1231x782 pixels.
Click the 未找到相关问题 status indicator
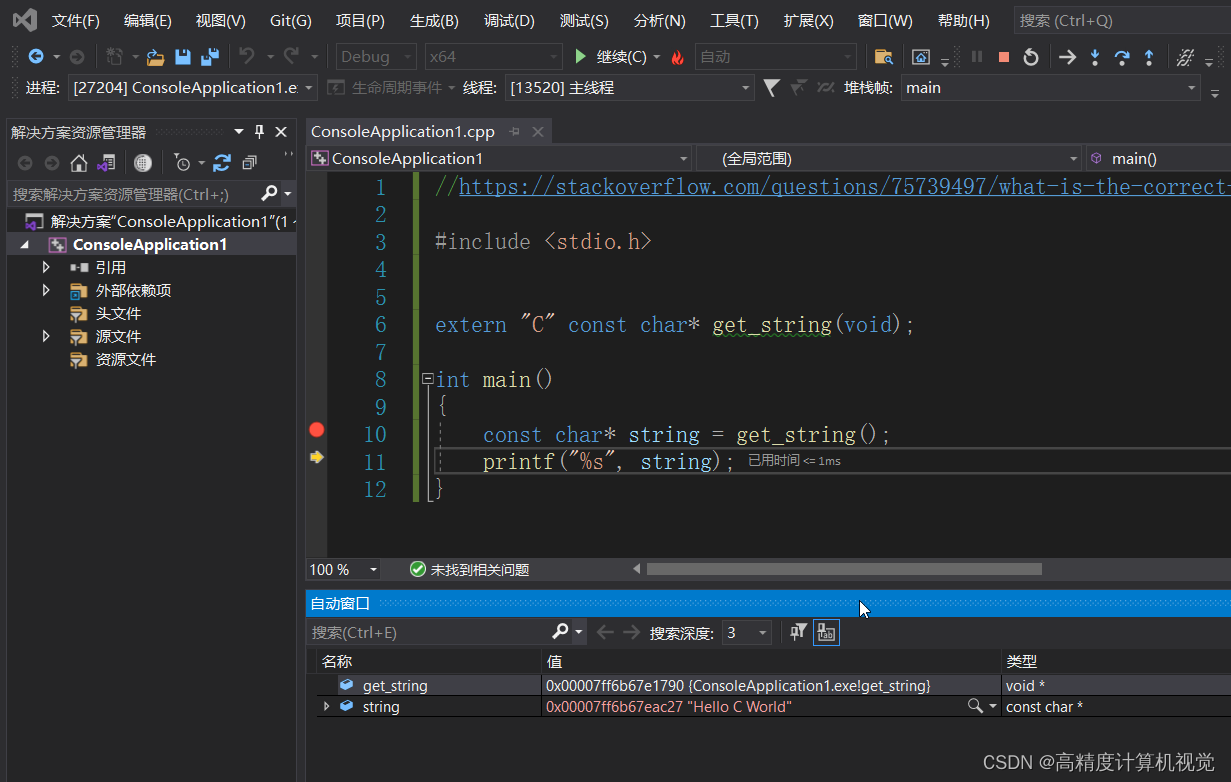(x=469, y=569)
